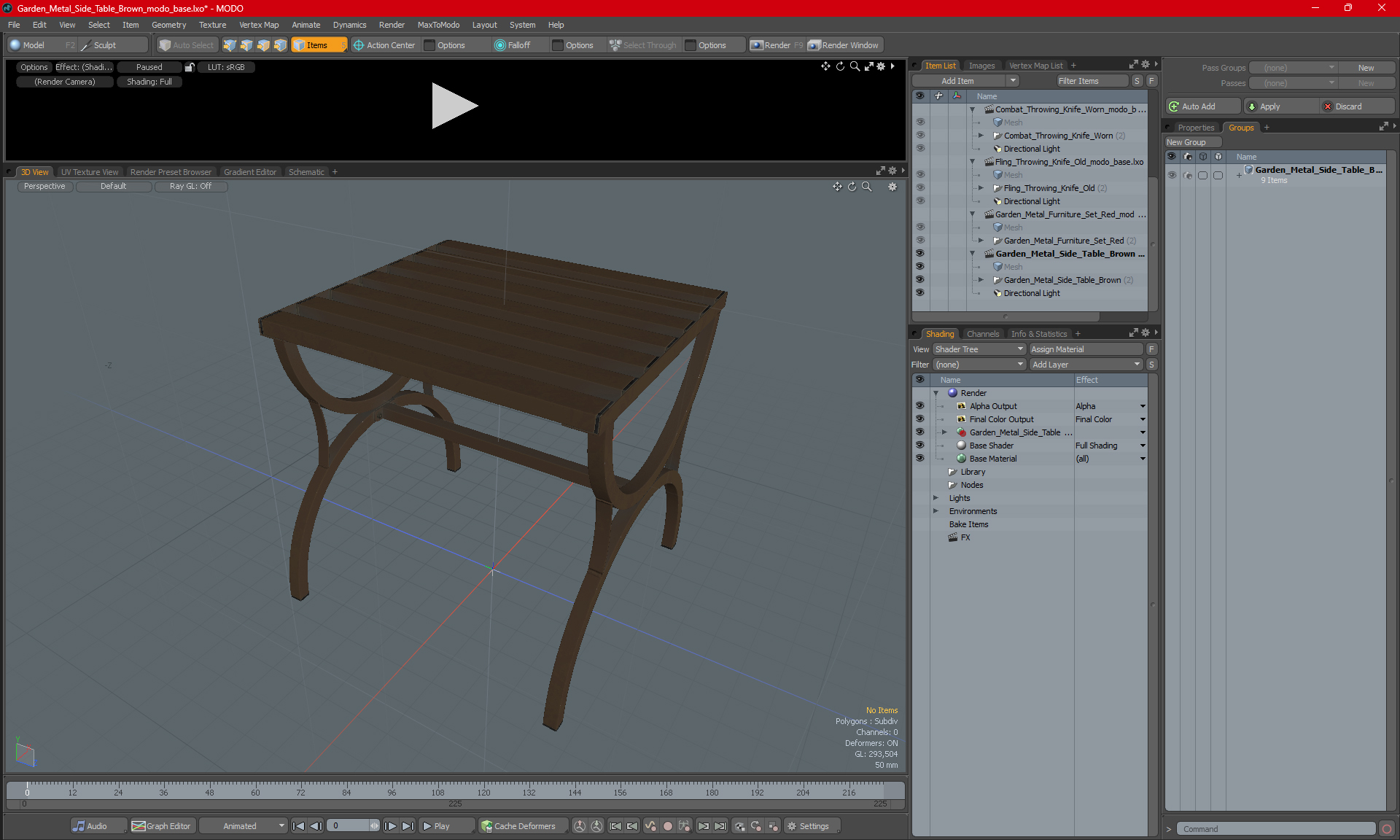The height and width of the screenshot is (840, 1400).
Task: Click the Schematic tab icon
Action: pyautogui.click(x=308, y=172)
